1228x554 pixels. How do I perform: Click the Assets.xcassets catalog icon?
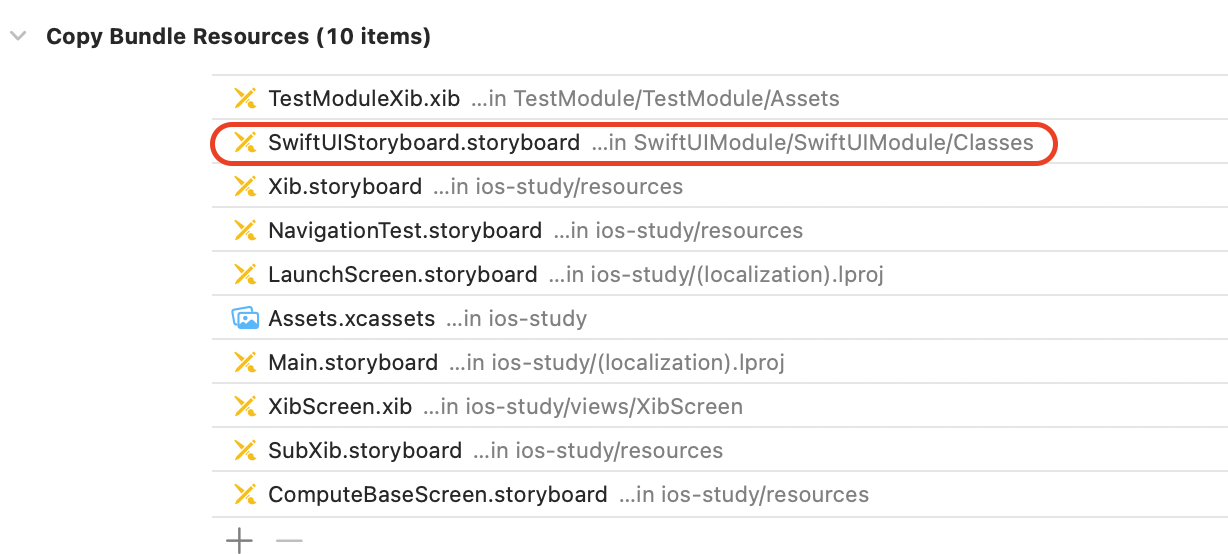pyautogui.click(x=245, y=318)
